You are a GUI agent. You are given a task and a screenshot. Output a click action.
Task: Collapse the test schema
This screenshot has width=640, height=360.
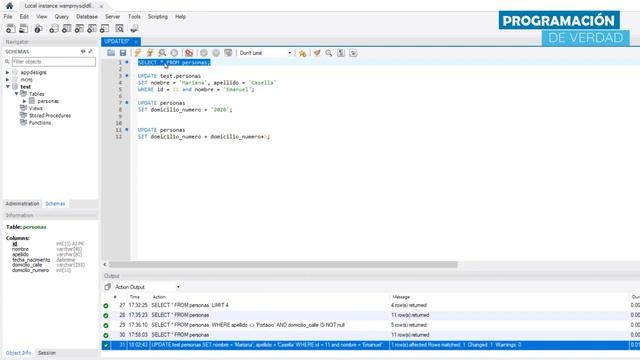point(7,87)
